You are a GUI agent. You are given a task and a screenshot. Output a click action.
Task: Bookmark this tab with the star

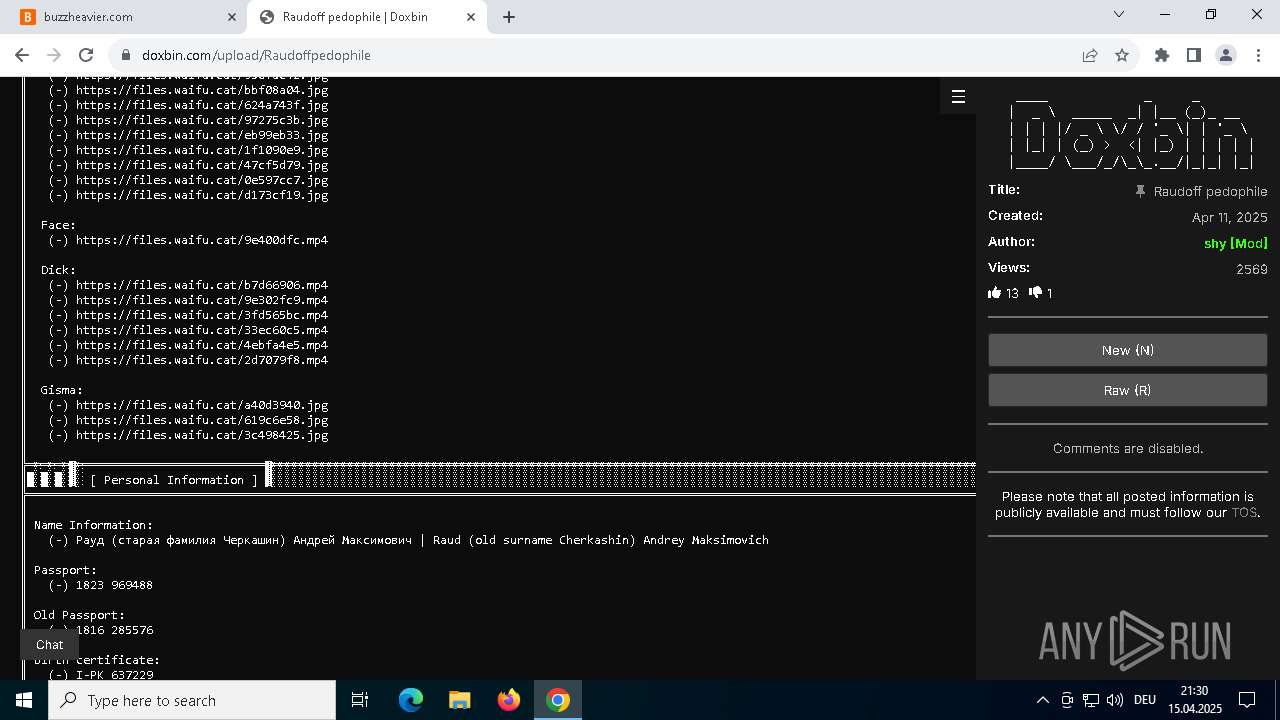(x=1122, y=55)
